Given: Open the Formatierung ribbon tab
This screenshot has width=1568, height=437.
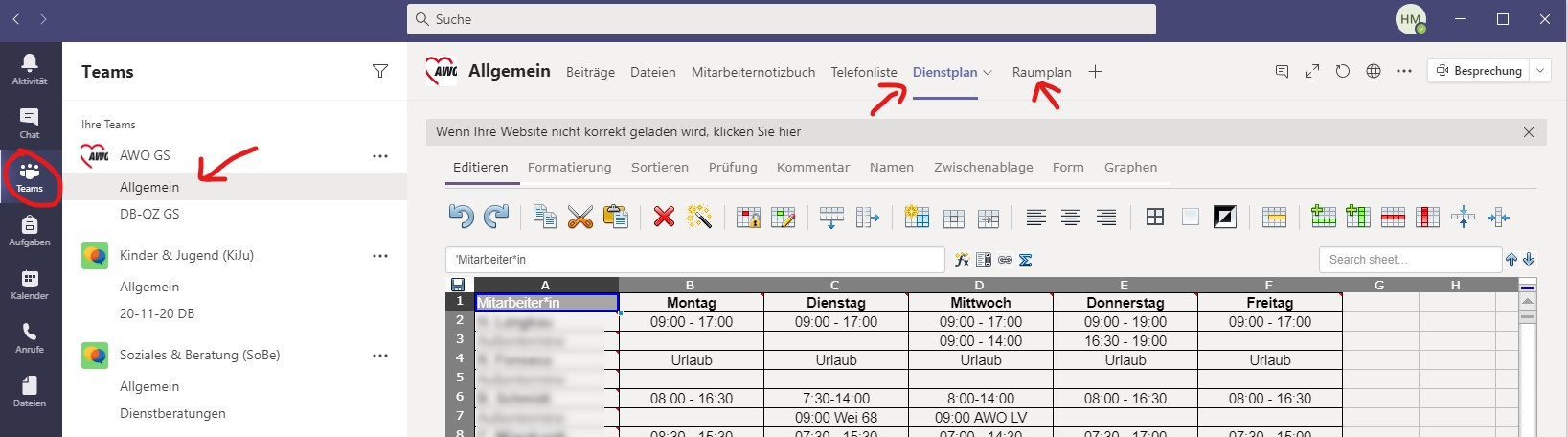Looking at the screenshot, I should (569, 167).
